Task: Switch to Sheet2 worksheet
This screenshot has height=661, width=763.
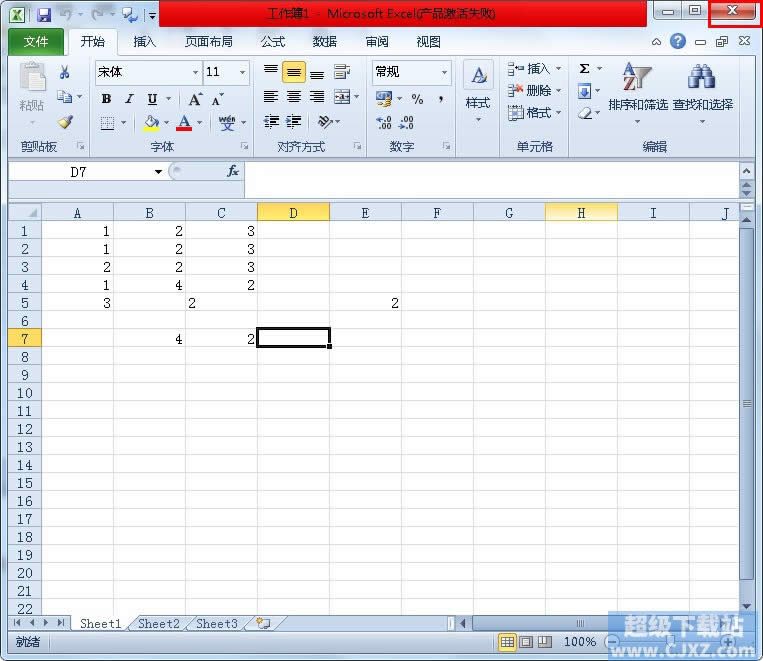Action: pyautogui.click(x=159, y=624)
